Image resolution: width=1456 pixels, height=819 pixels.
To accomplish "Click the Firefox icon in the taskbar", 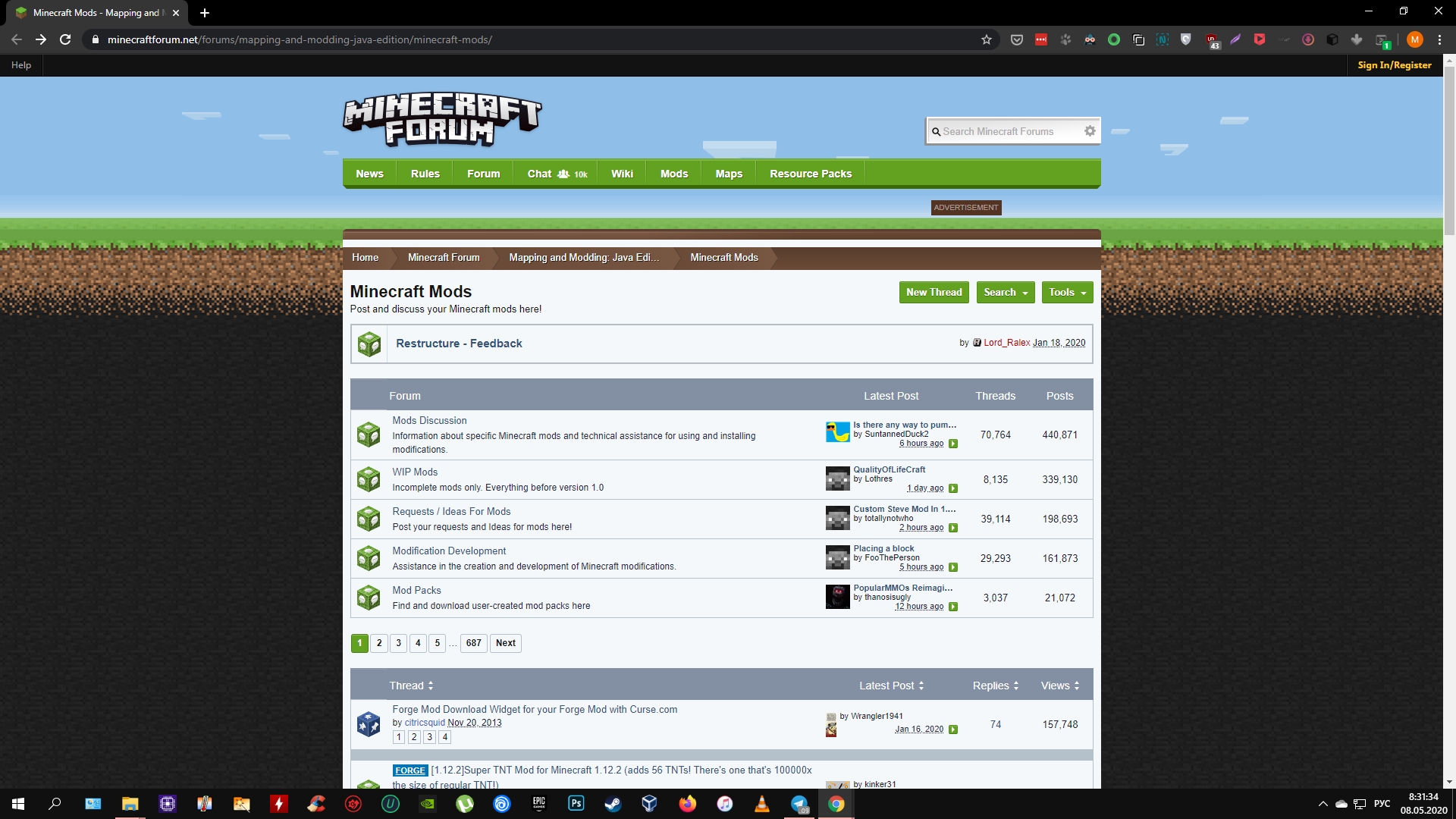I will 688,803.
